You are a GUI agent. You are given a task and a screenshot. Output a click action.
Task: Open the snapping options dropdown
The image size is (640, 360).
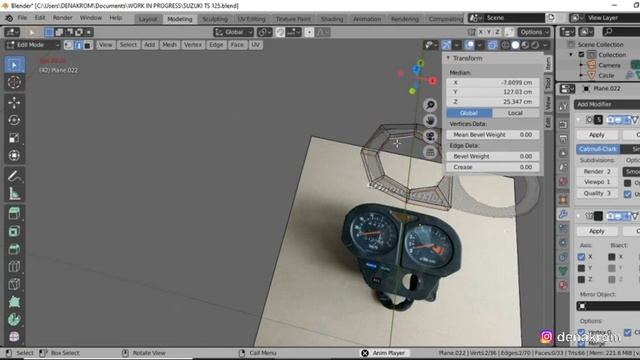(x=293, y=32)
